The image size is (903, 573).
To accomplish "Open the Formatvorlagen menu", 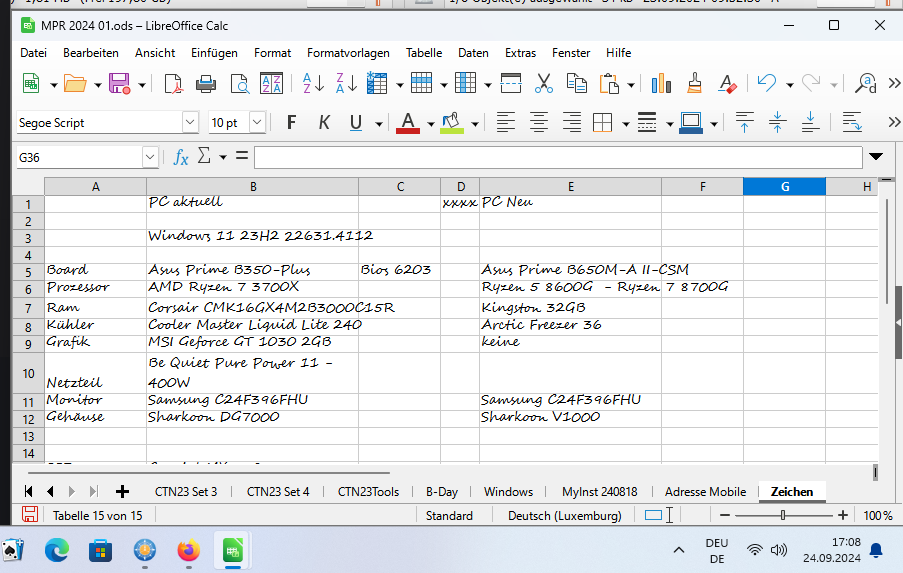I will click(x=348, y=53).
